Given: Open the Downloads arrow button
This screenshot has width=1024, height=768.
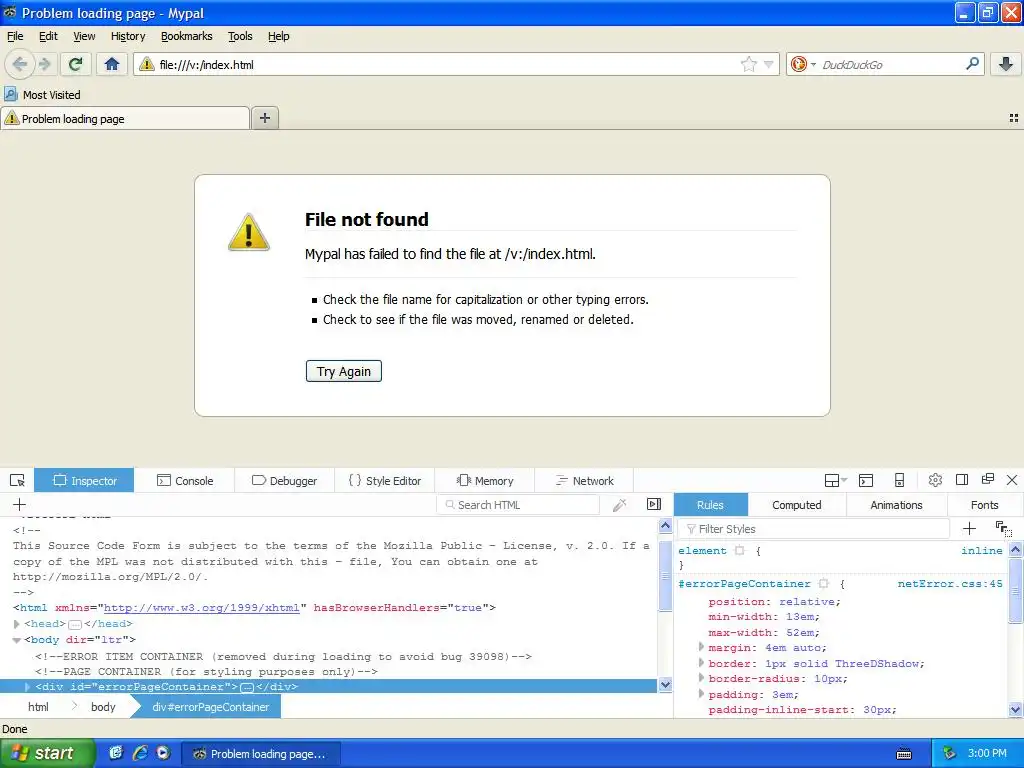Looking at the screenshot, I should (x=1006, y=64).
